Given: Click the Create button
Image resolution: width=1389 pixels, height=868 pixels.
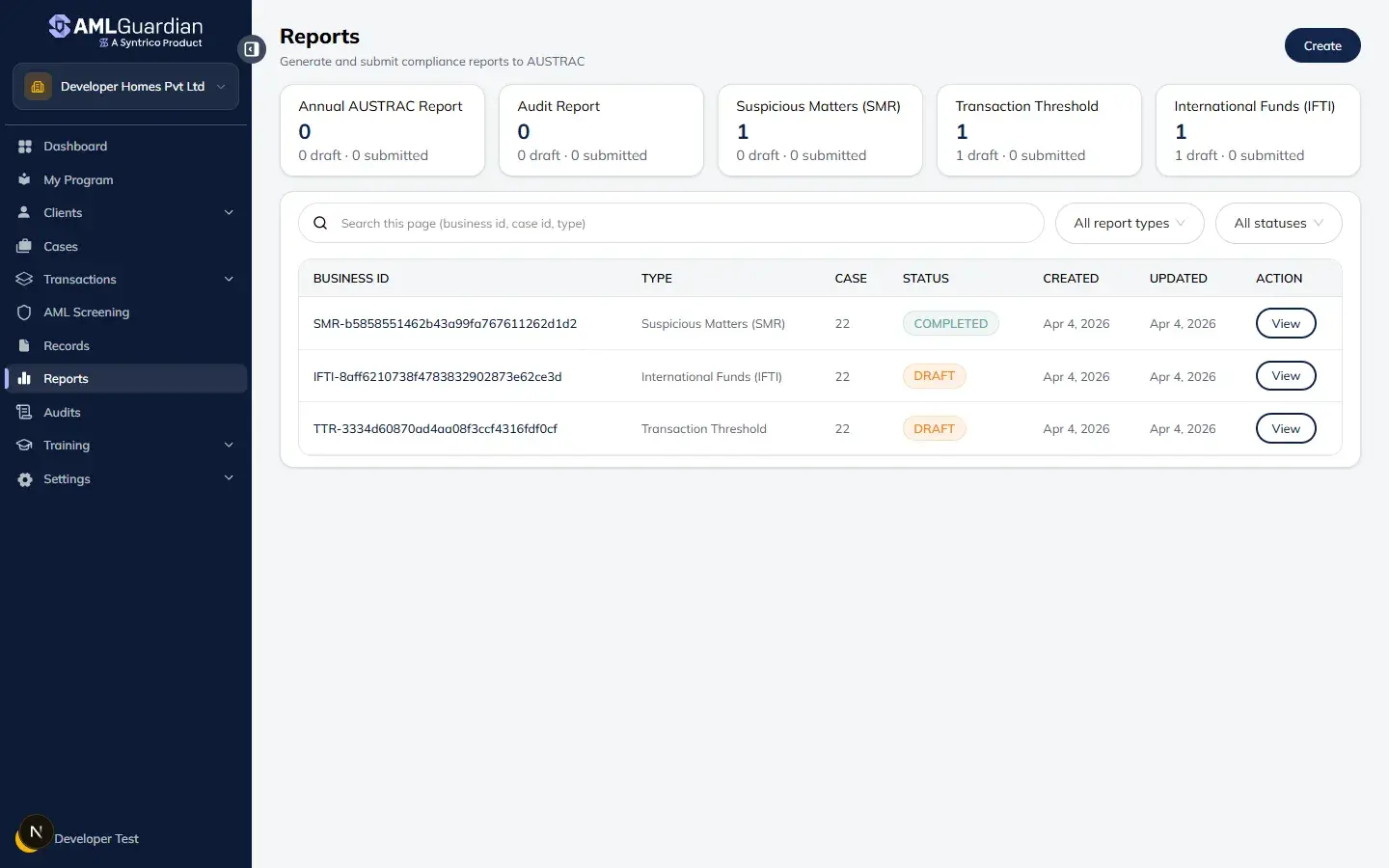Looking at the screenshot, I should [x=1322, y=45].
